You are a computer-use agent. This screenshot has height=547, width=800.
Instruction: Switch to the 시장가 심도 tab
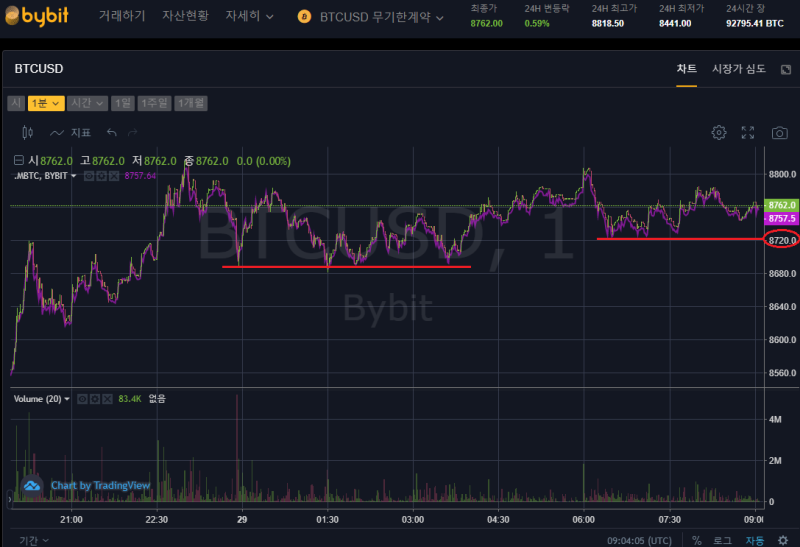pos(738,69)
